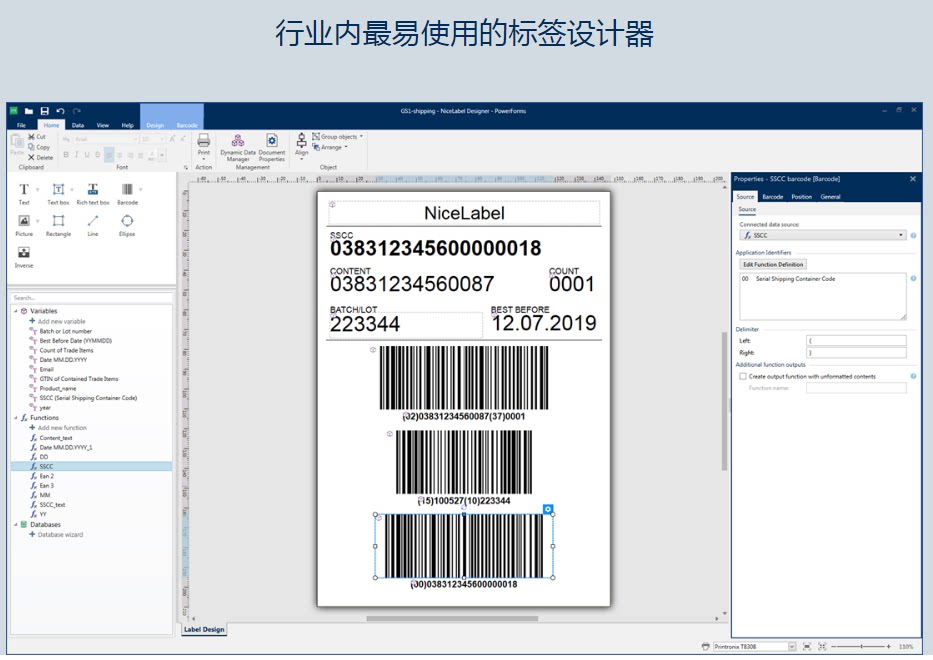
Task: Click the zoom to fit page icon in status bar
Action: point(807,646)
